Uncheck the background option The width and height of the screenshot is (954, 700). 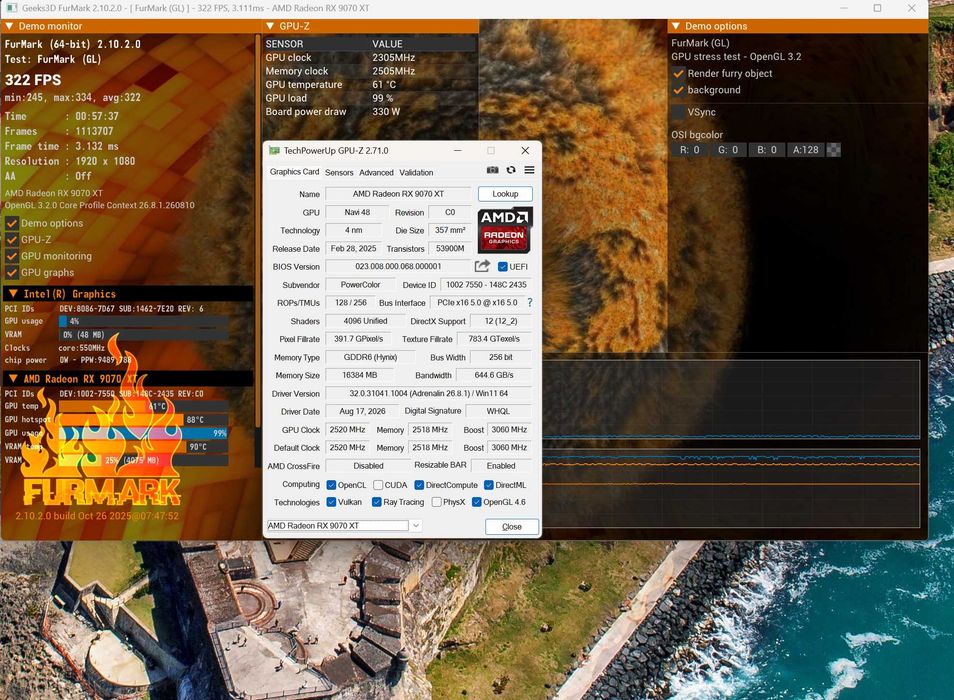pos(678,90)
